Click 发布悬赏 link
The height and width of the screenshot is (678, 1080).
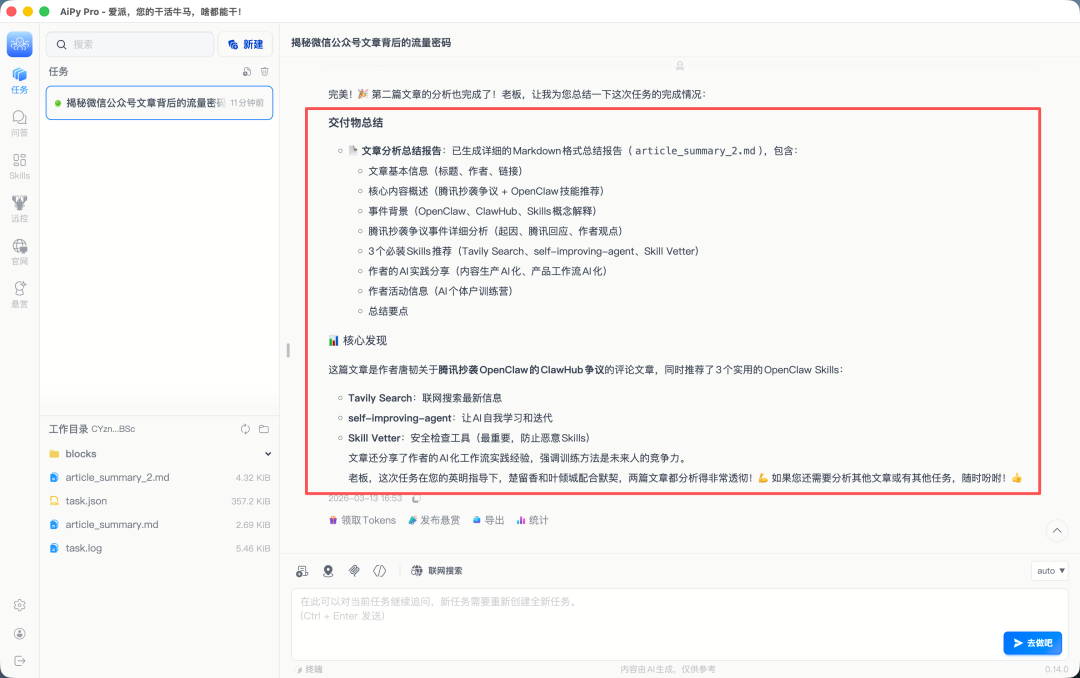pyautogui.click(x=434, y=520)
